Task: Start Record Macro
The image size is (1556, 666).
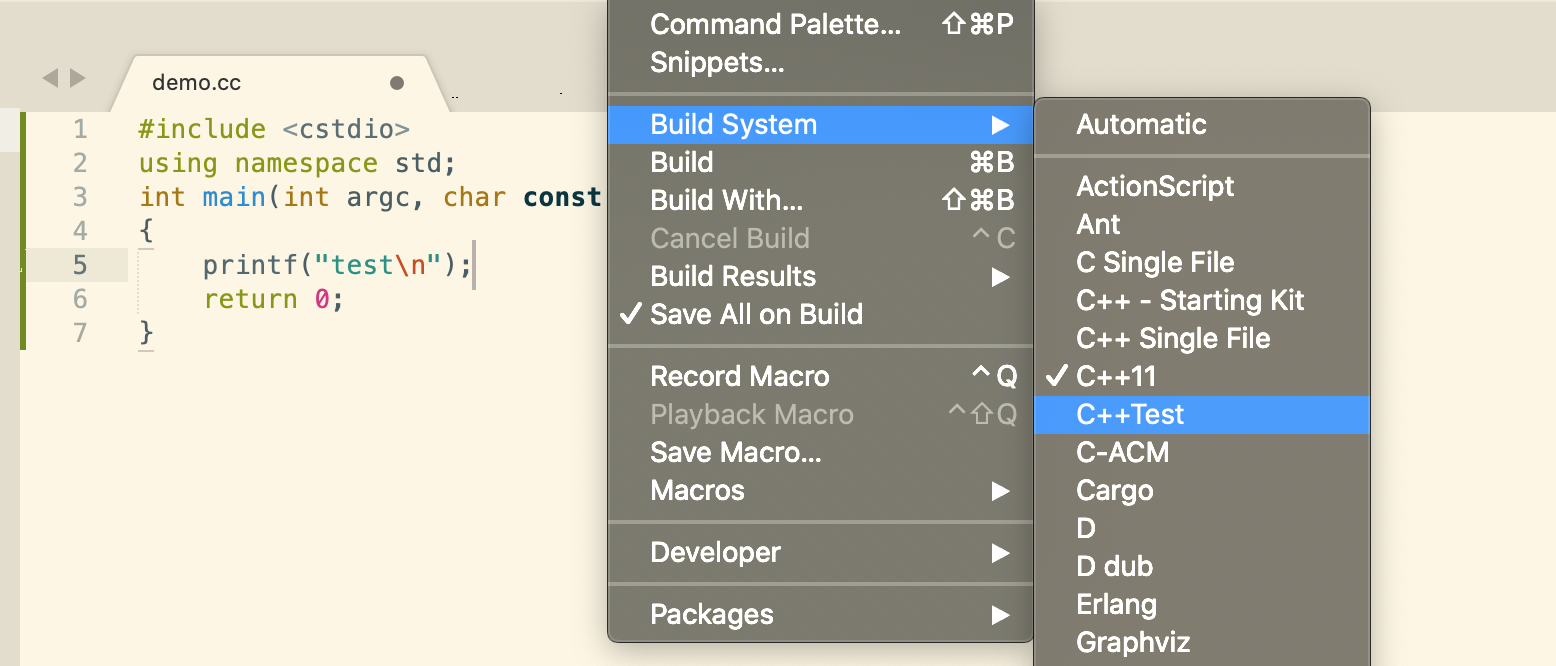Action: pyautogui.click(x=739, y=376)
